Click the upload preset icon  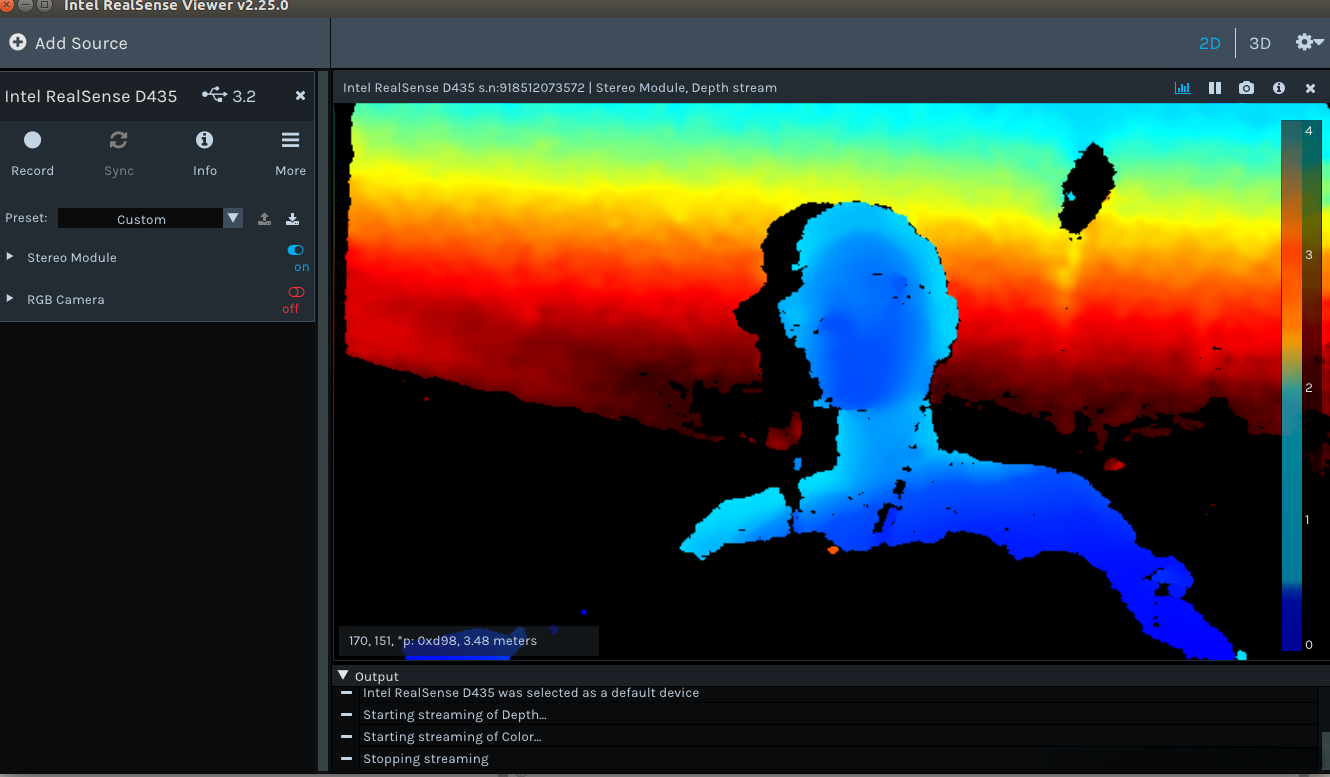[x=264, y=219]
